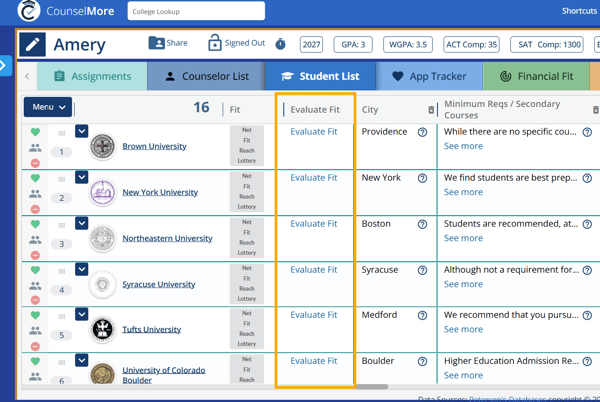Click the ACT Comp: 35 badge

[x=471, y=44]
